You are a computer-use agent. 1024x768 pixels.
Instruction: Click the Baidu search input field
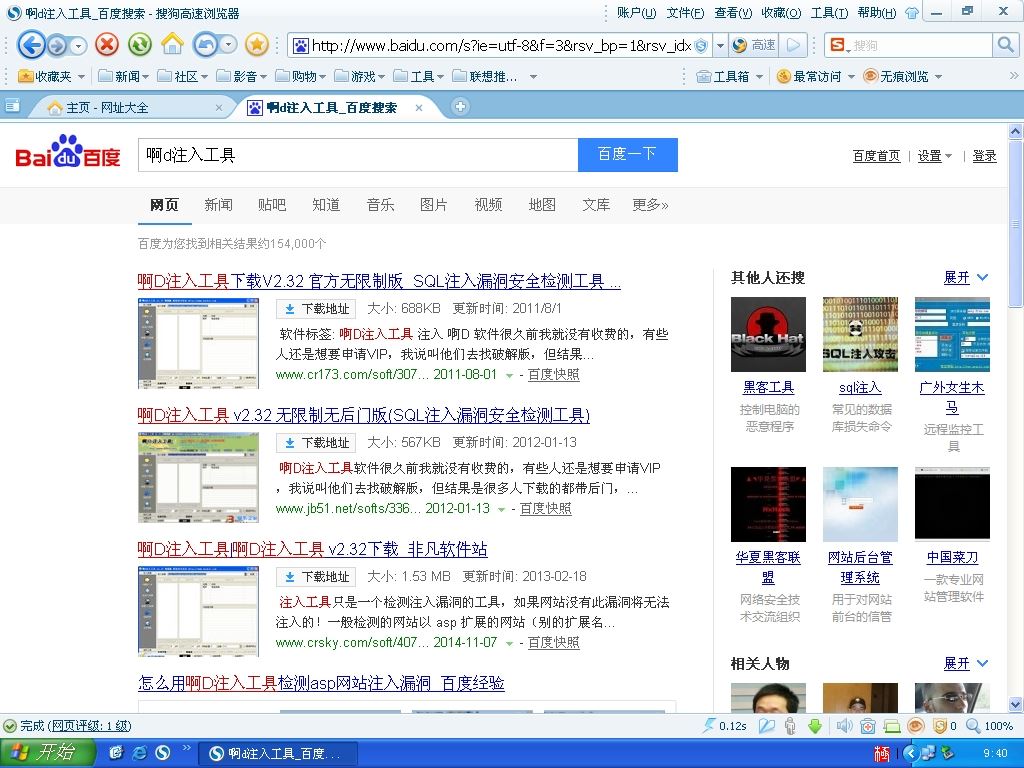click(358, 155)
